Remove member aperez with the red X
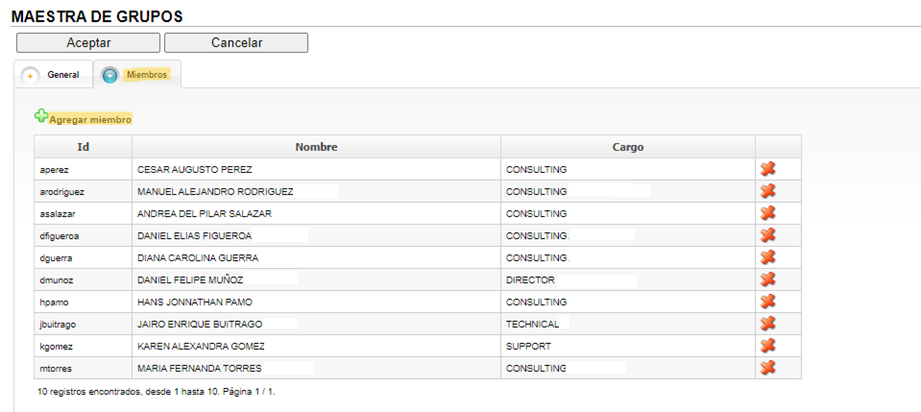This screenshot has width=921, height=412. [x=768, y=169]
